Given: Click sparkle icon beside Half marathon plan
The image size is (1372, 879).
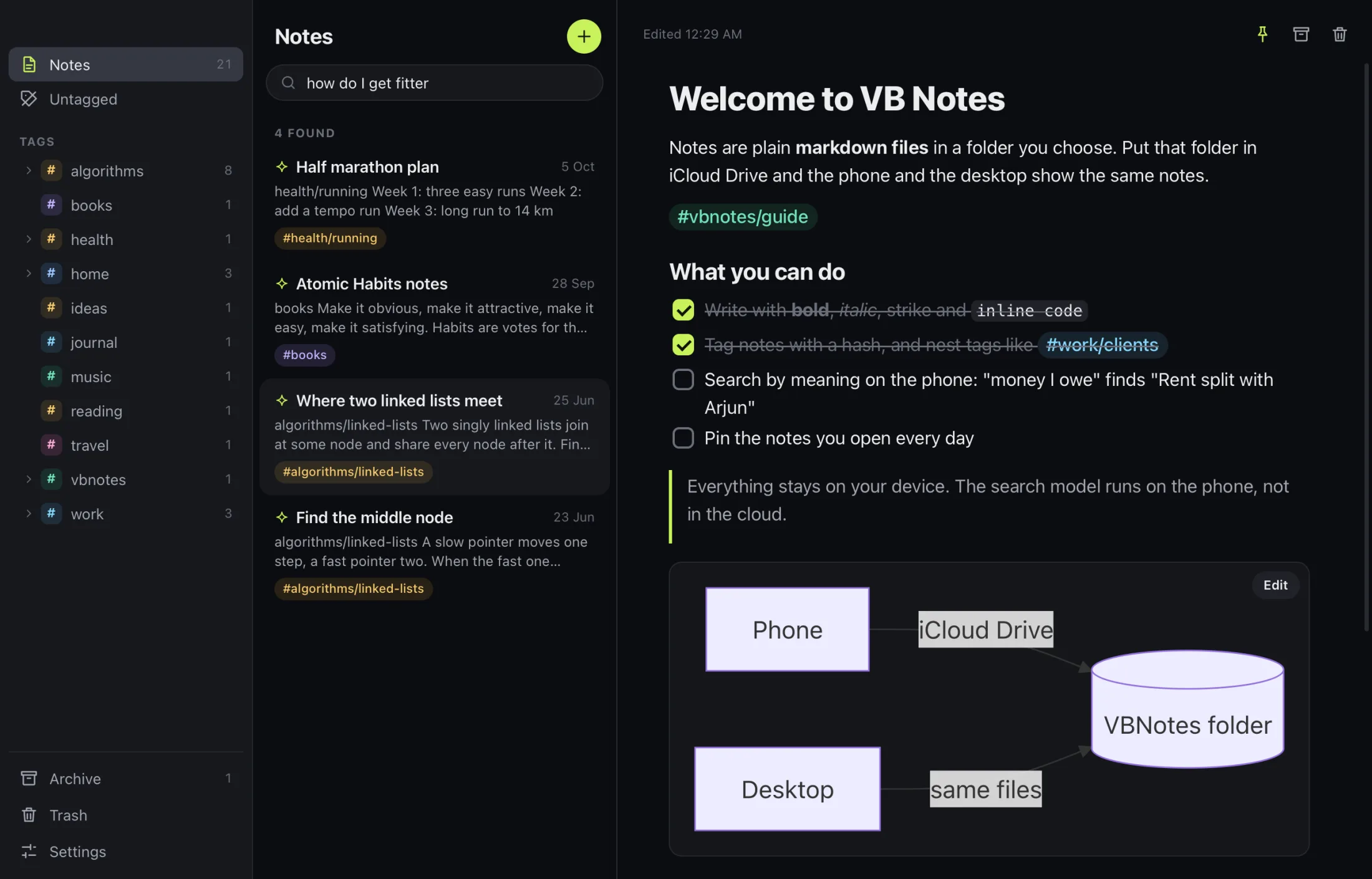Looking at the screenshot, I should pos(282,166).
